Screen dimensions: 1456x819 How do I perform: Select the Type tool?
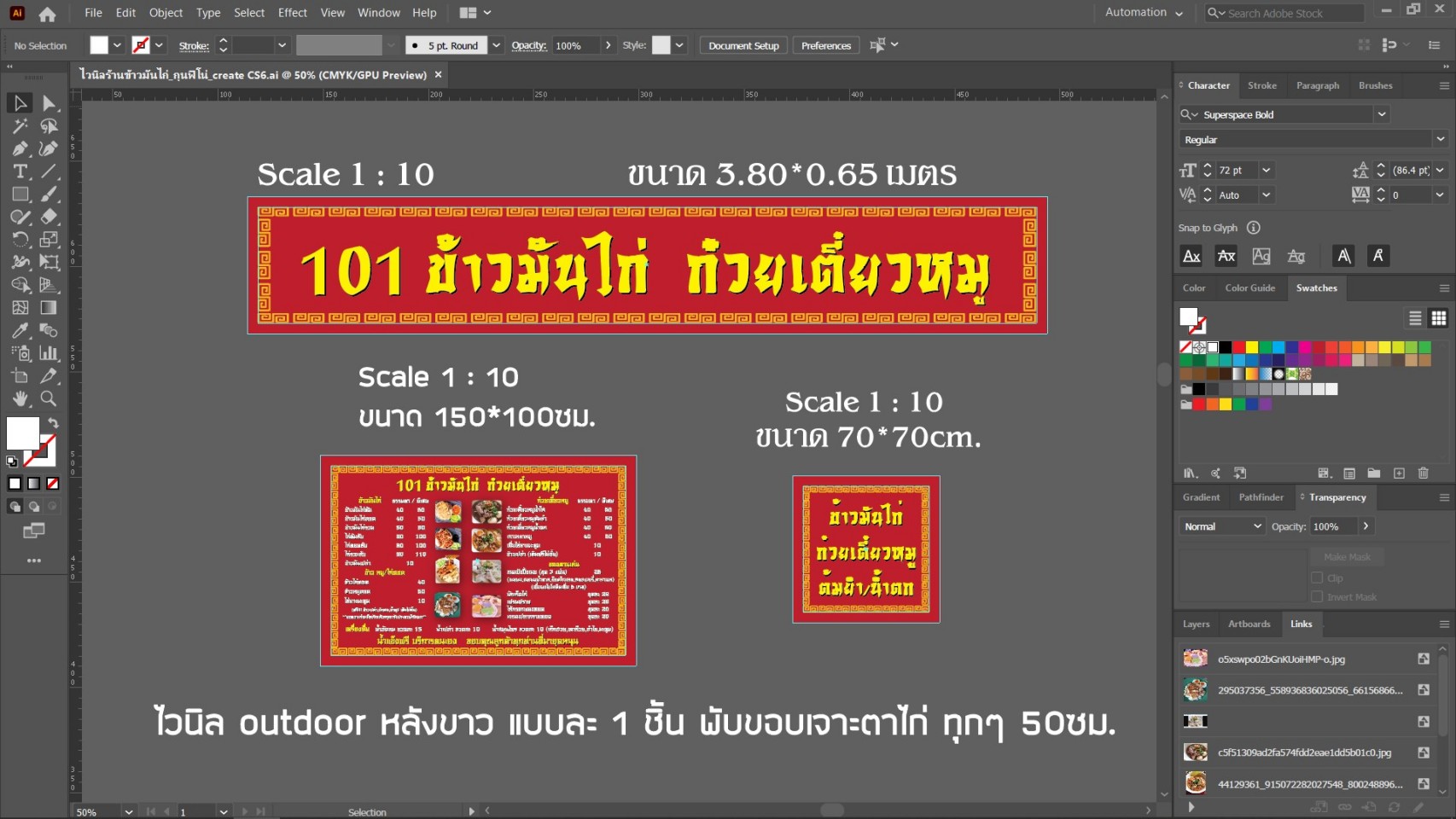(x=19, y=171)
